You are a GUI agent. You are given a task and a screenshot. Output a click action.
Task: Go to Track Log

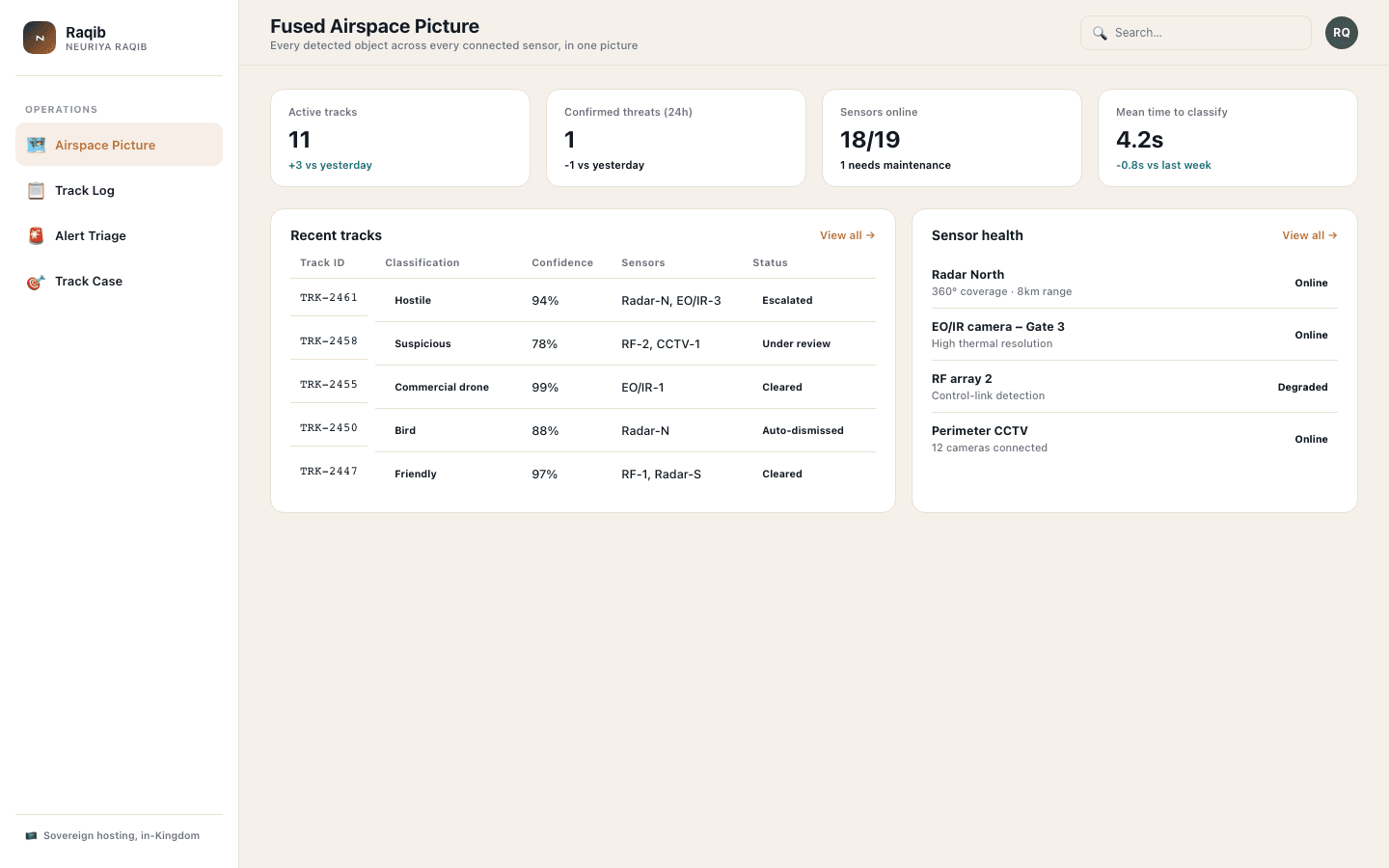click(x=119, y=190)
